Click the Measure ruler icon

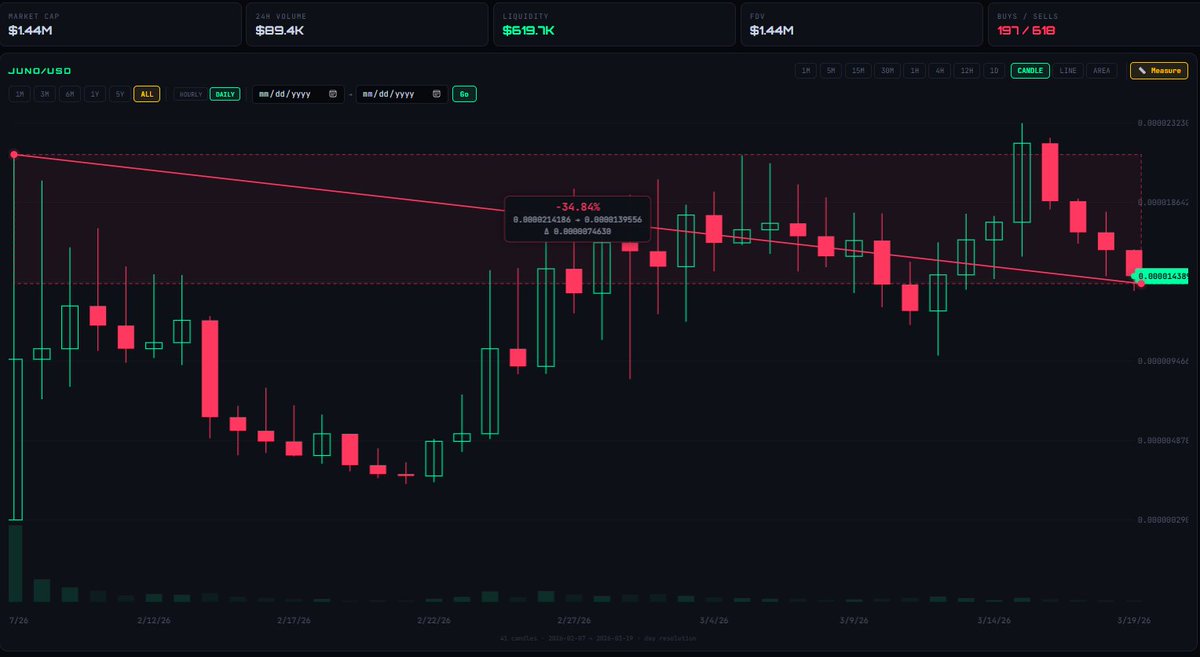pos(1142,71)
